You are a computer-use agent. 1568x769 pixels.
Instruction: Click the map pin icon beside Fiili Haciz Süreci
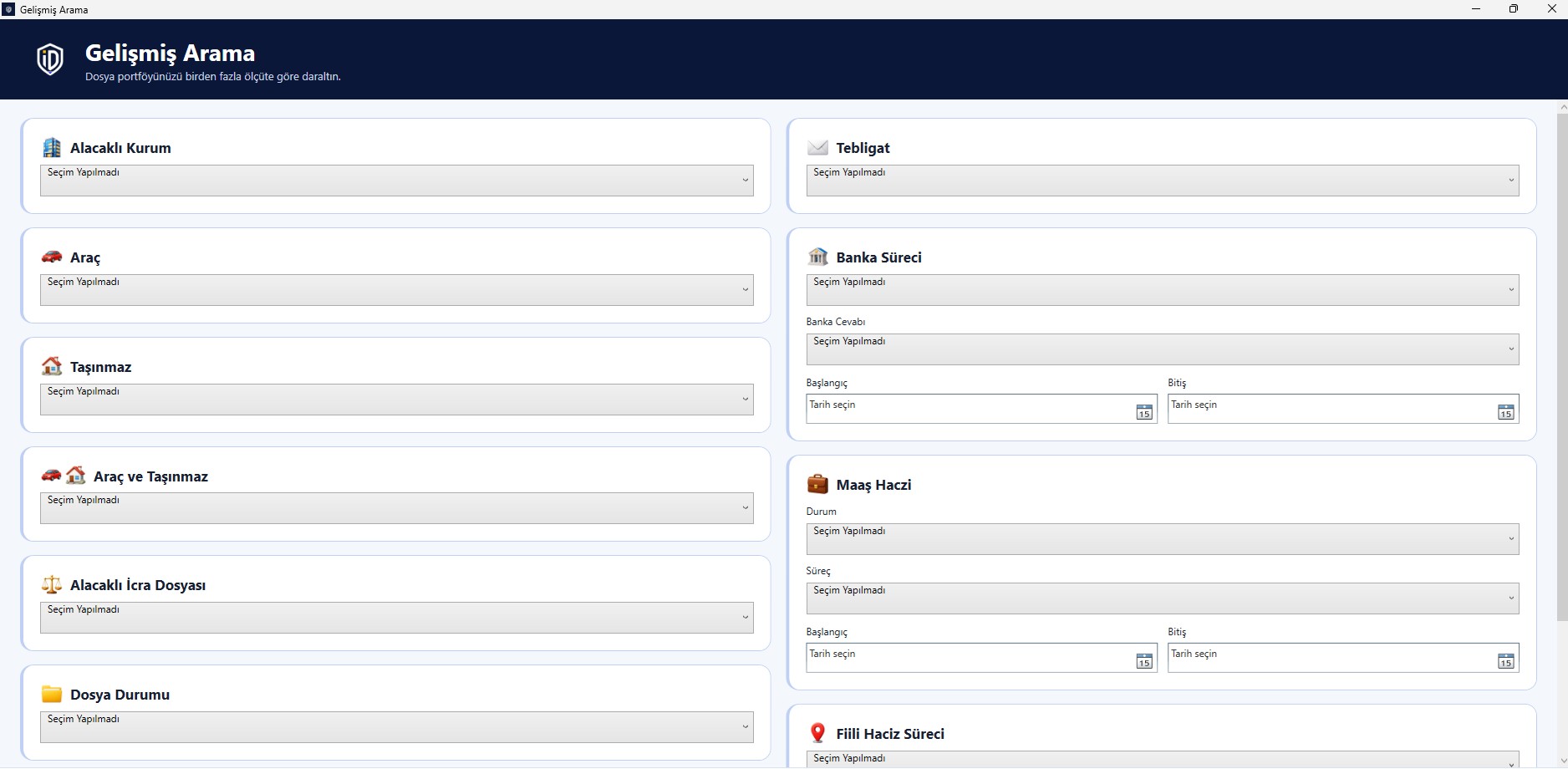[x=817, y=733]
